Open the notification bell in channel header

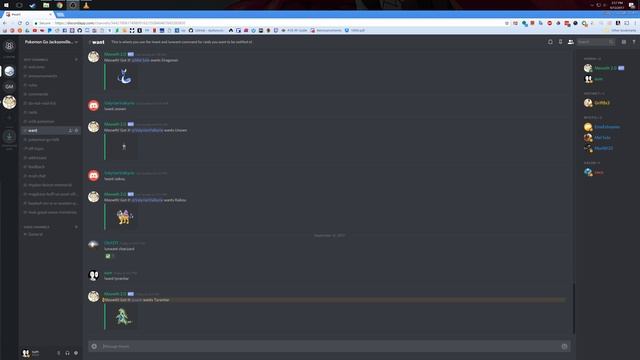550,42
